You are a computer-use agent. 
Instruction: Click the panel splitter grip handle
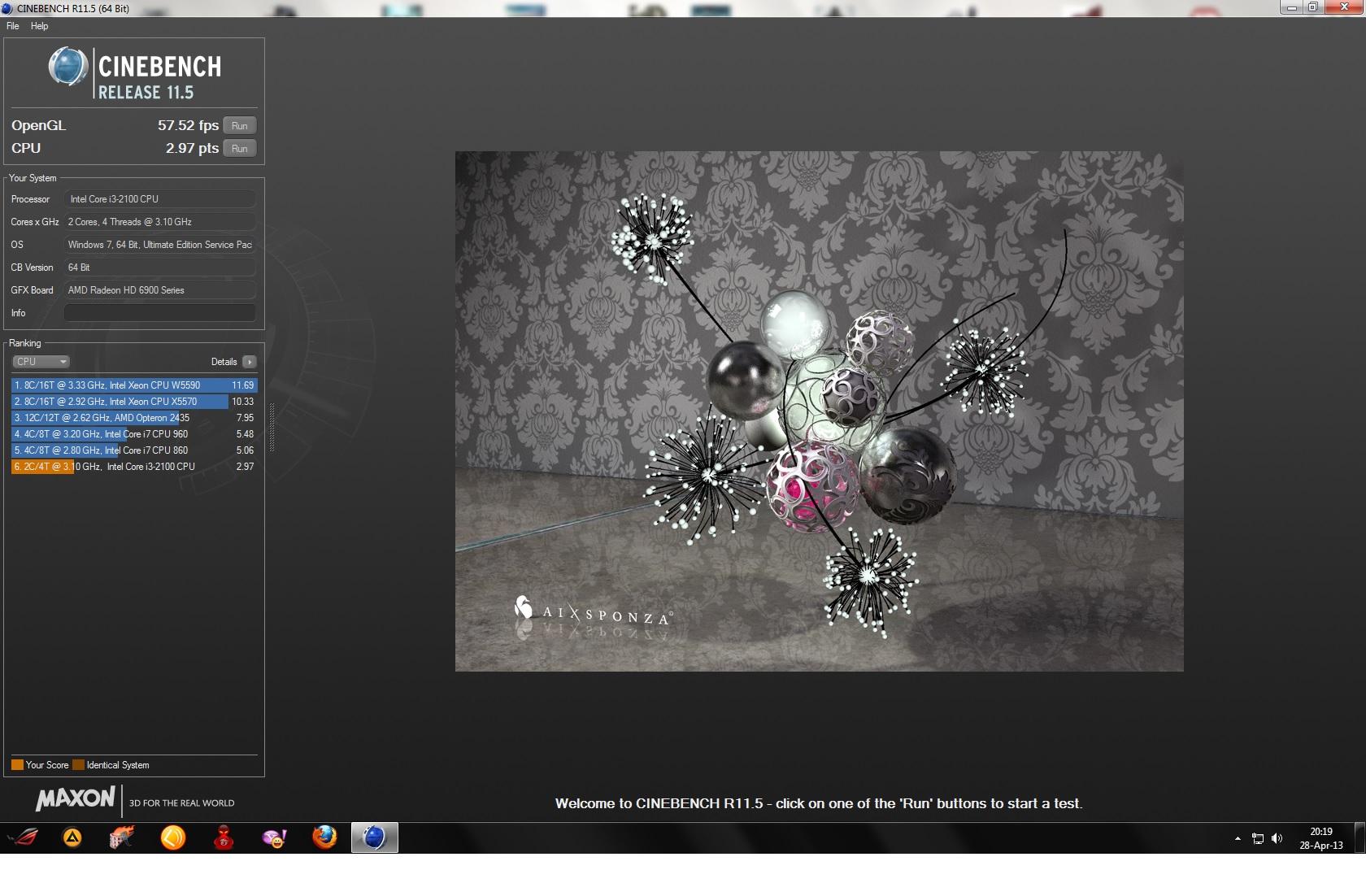pyautogui.click(x=272, y=428)
